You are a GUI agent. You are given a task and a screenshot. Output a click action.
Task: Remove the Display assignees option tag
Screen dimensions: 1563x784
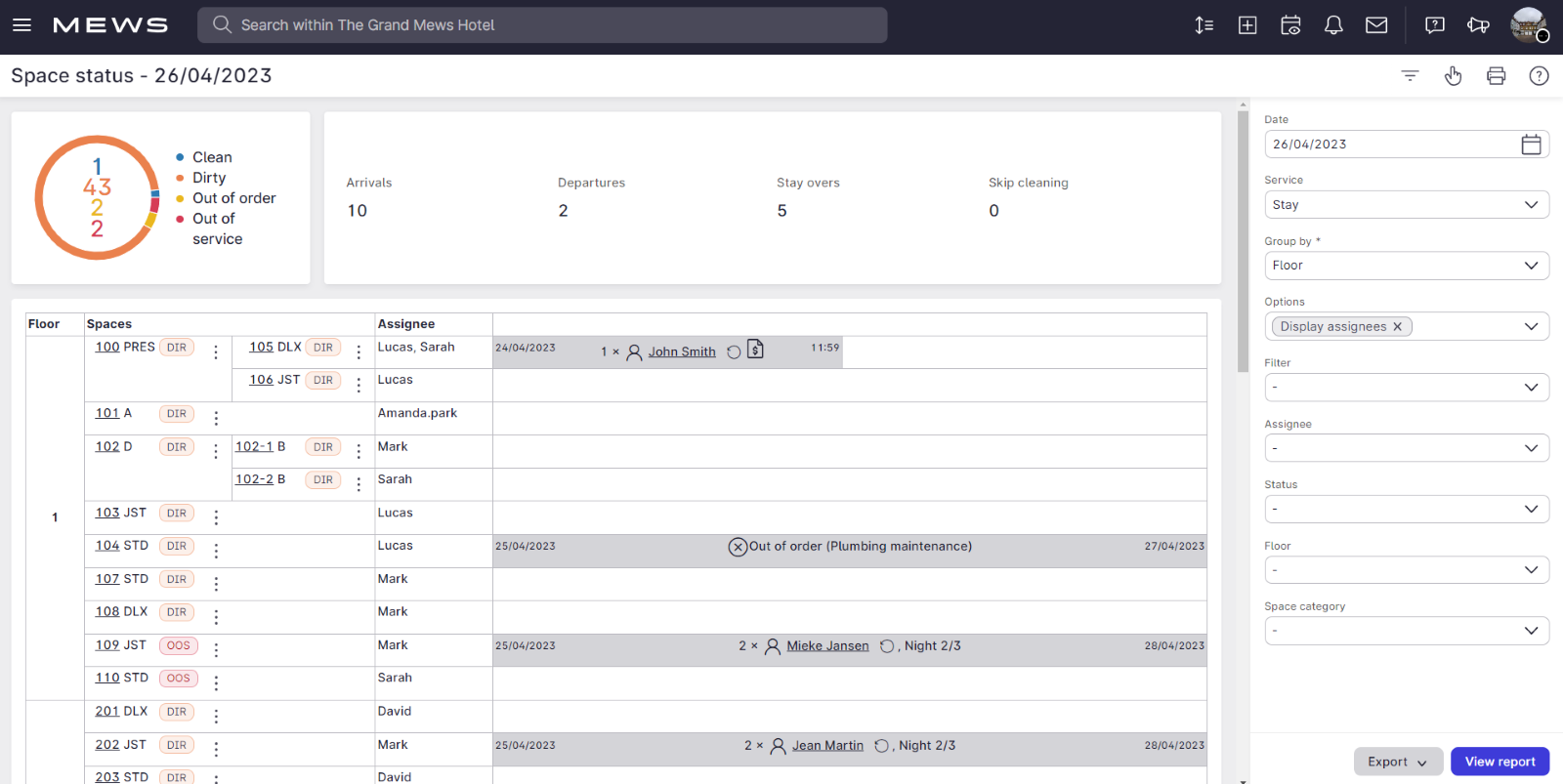[x=1397, y=327]
